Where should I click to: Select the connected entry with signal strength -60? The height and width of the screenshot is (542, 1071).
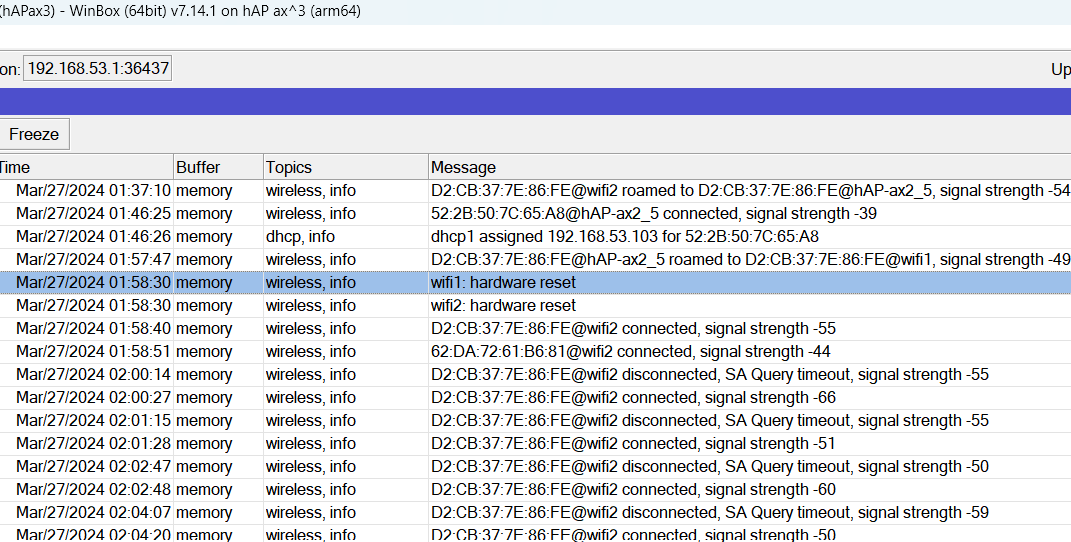(x=633, y=490)
